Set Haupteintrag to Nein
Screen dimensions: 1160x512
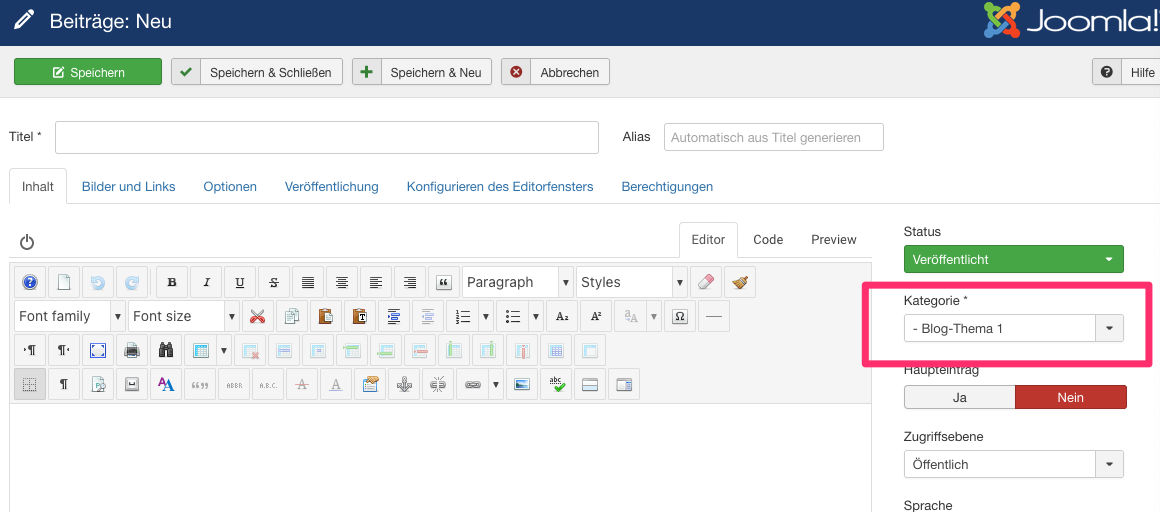click(1070, 397)
